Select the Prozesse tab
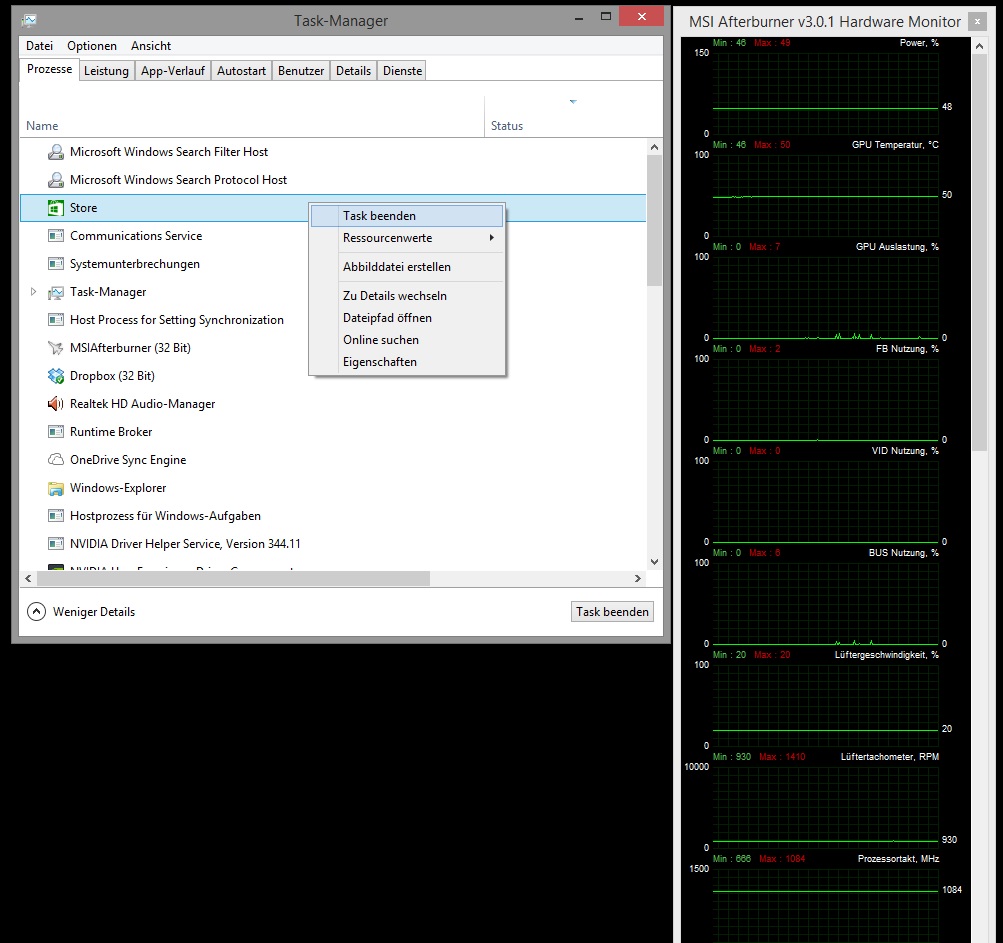This screenshot has width=1003, height=943. coord(49,69)
